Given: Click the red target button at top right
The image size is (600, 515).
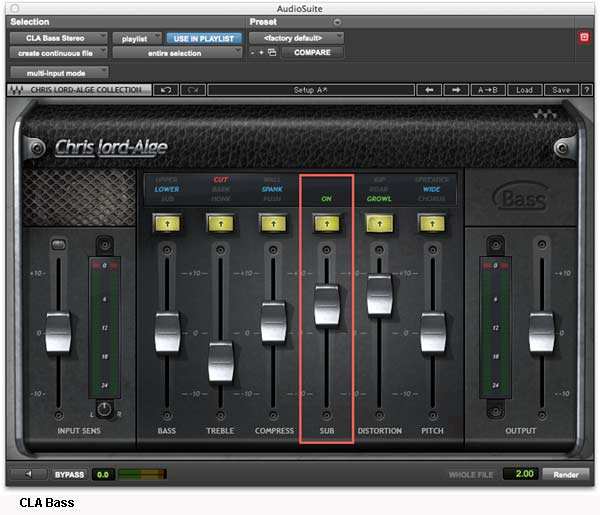Looking at the screenshot, I should click(584, 37).
